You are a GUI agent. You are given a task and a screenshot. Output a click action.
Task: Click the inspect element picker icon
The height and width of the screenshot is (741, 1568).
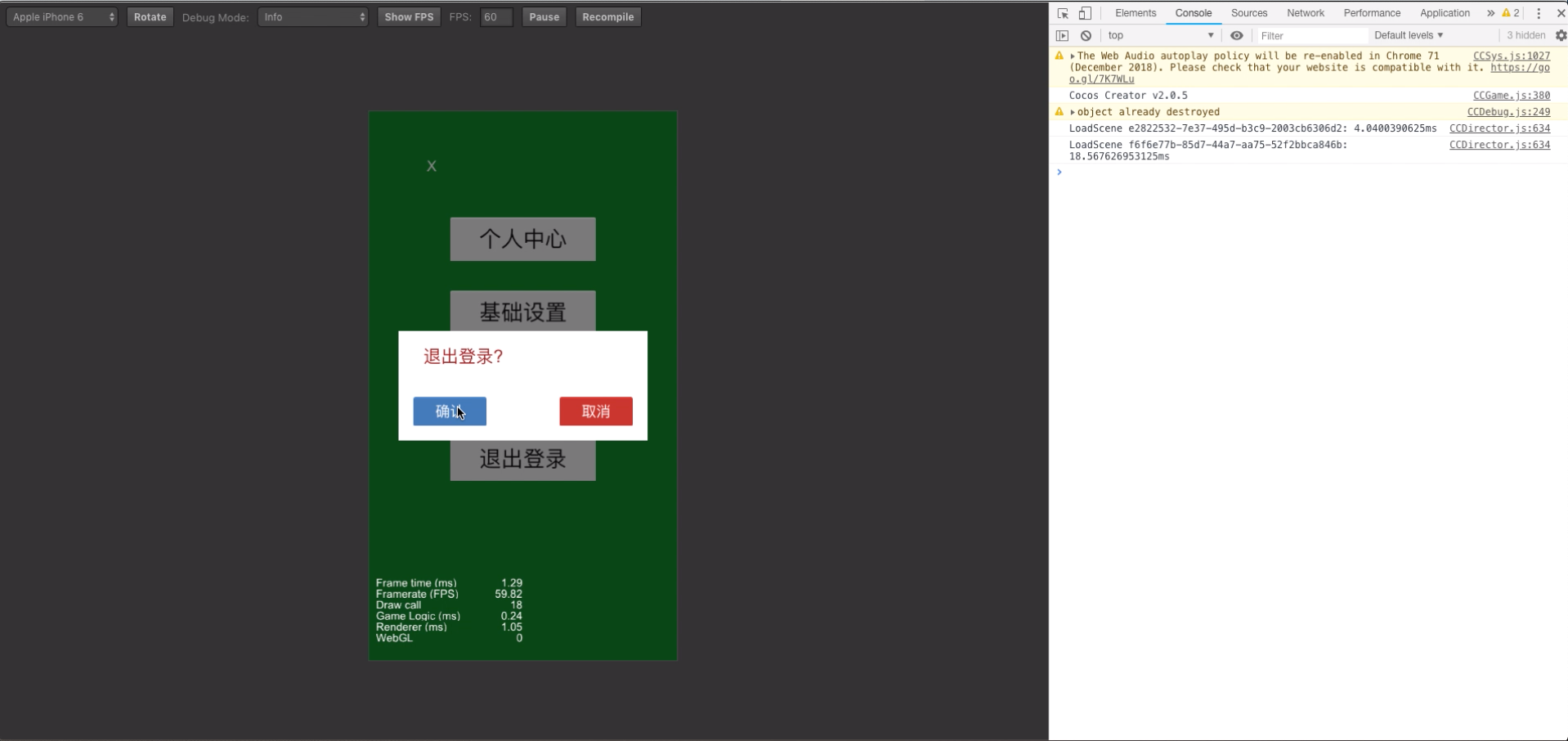click(1063, 13)
